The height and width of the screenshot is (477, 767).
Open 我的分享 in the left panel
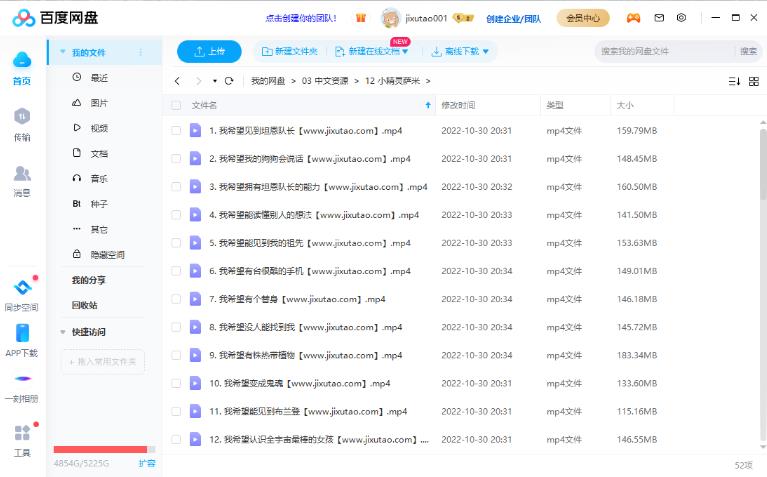click(89, 280)
